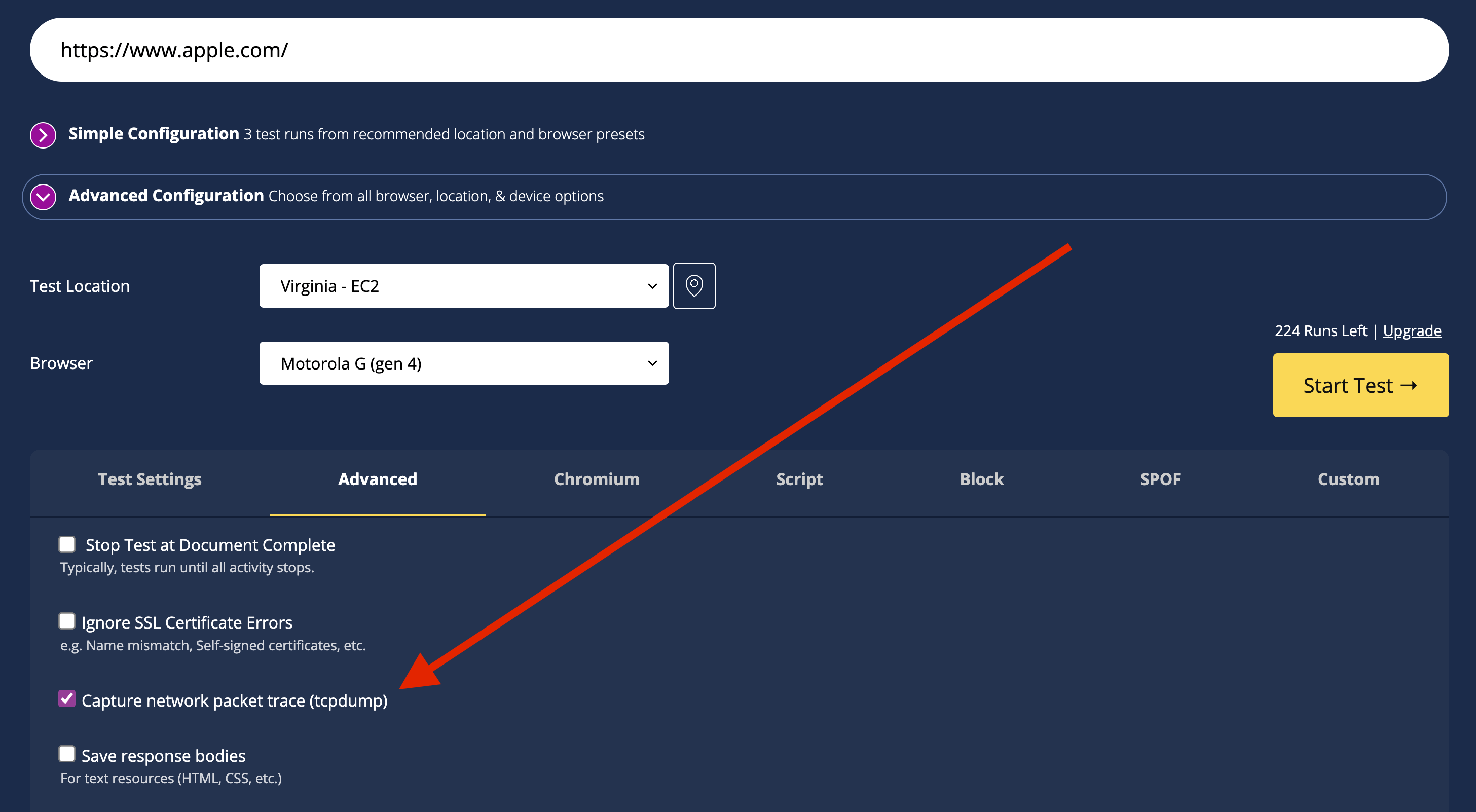Switch to the SPOF tab
1476x812 pixels.
(x=1160, y=479)
